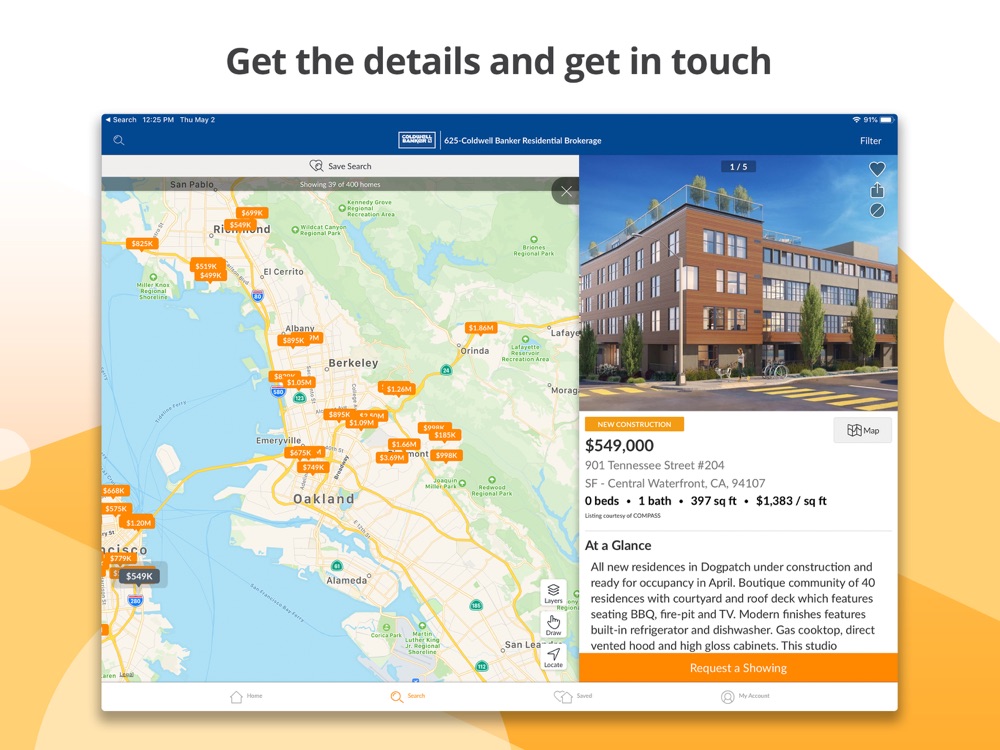The image size is (1000, 750).
Task: Go back to Search in status bar
Action: (x=121, y=119)
